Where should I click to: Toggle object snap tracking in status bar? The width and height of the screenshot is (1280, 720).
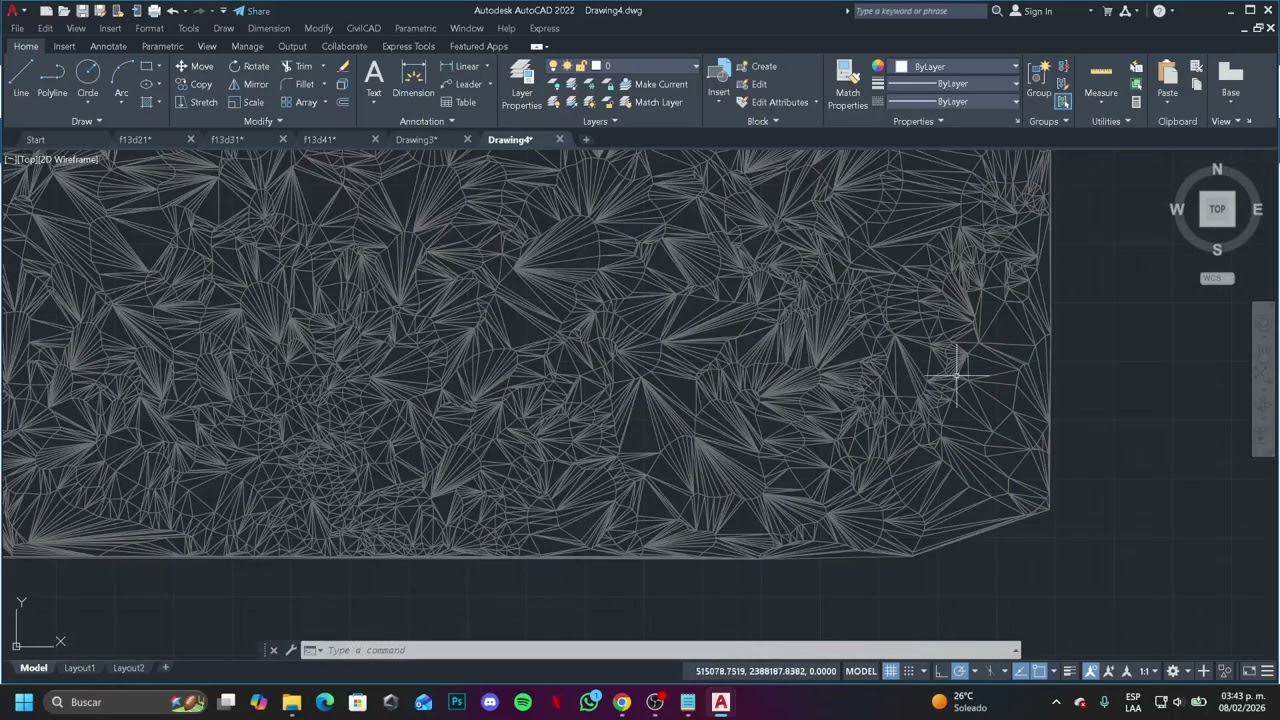[1021, 671]
